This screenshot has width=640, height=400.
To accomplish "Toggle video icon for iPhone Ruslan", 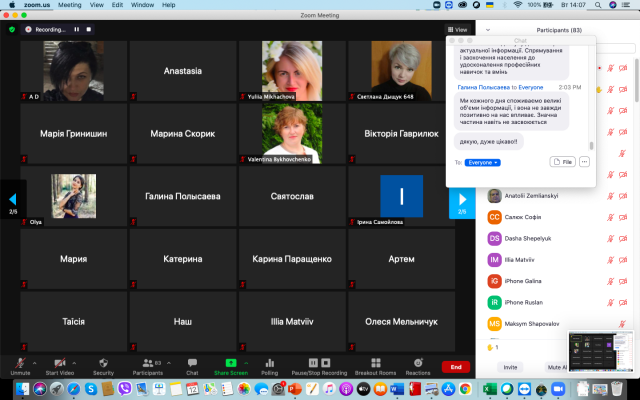I will tap(623, 302).
